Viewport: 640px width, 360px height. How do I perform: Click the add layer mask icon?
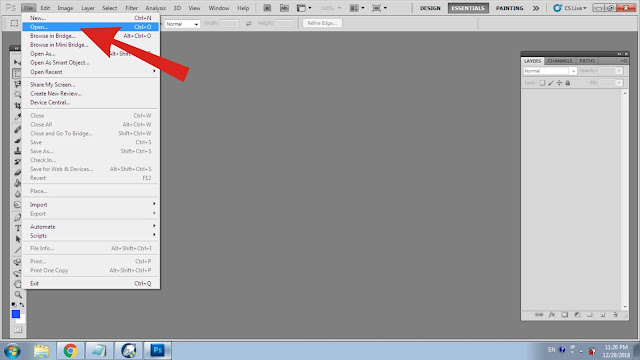click(564, 315)
